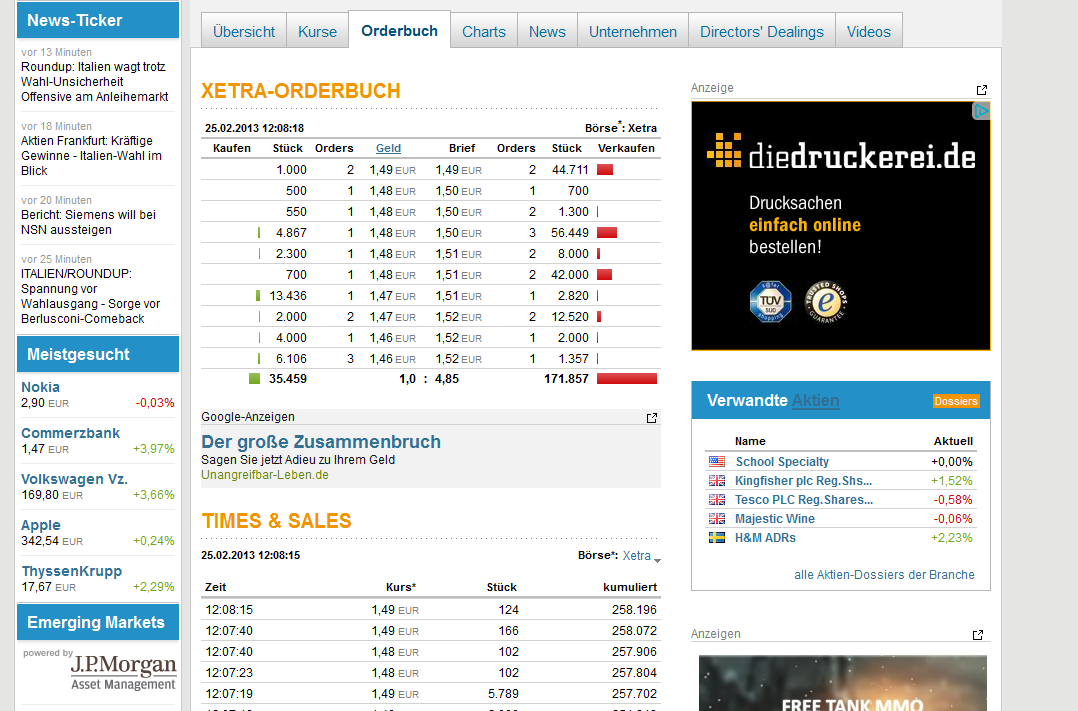Viewport: 1078px width, 711px height.
Task: Click US flag icon for School Specialty
Action: click(717, 461)
